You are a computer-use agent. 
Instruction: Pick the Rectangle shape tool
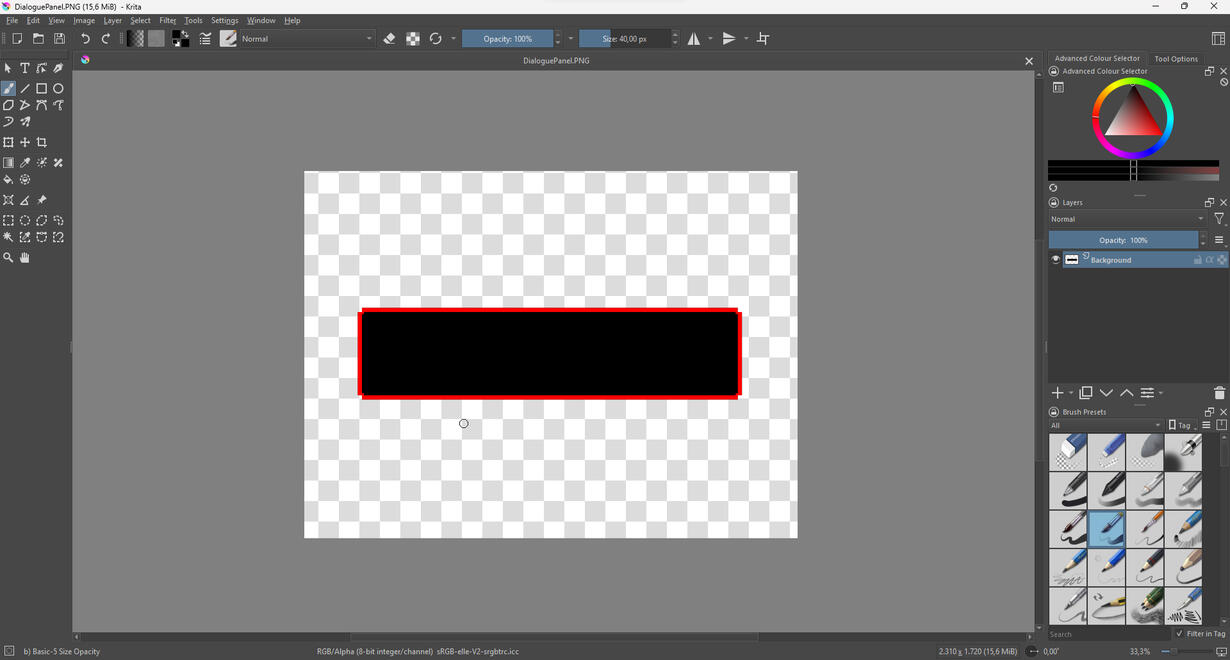point(42,88)
